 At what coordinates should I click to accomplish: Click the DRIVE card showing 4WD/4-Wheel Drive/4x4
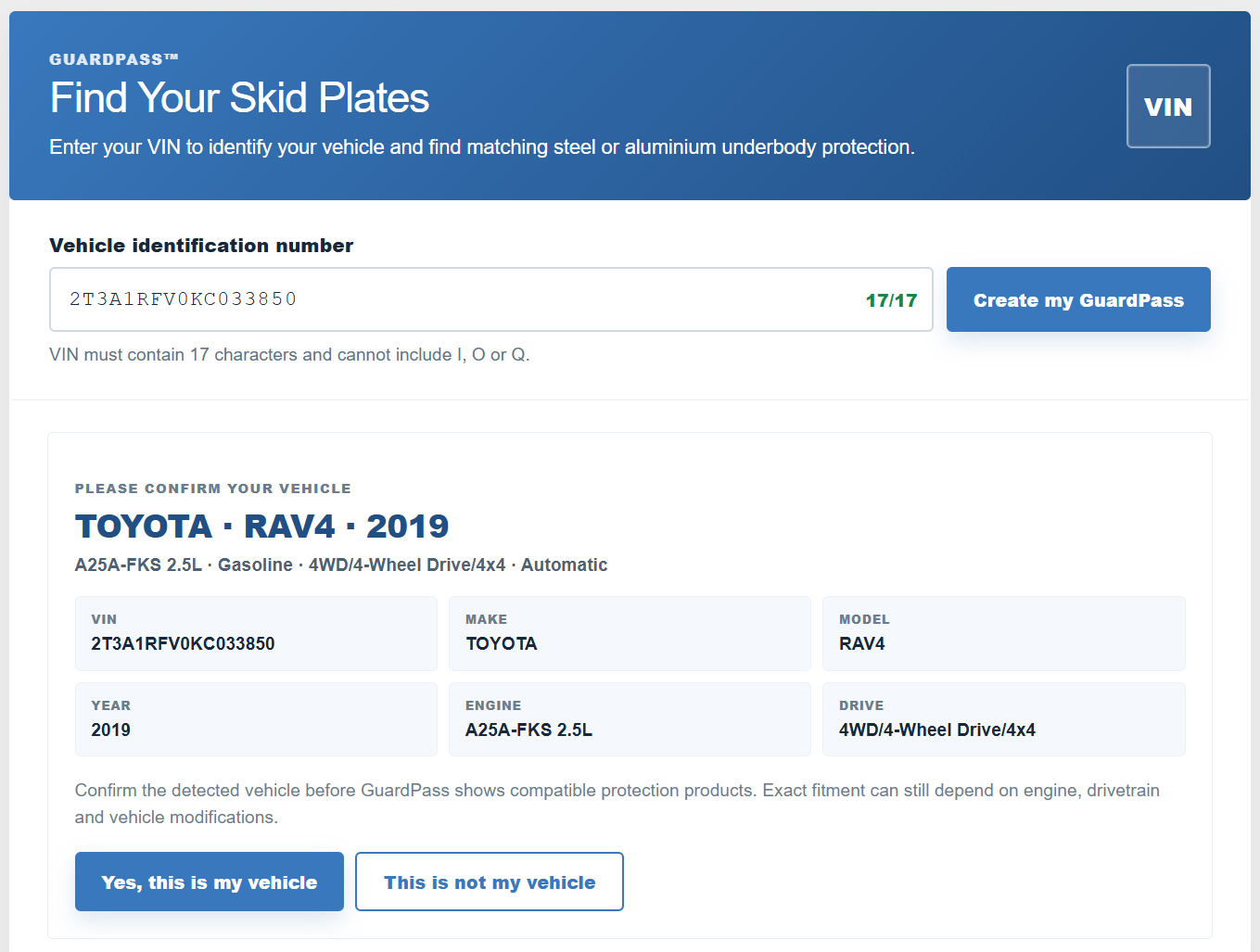[1003, 719]
